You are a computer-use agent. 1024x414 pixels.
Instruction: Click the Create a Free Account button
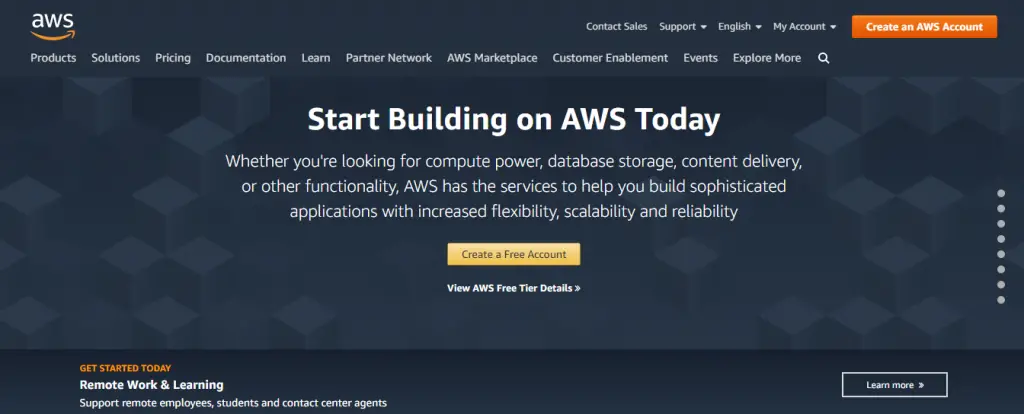[x=513, y=255]
